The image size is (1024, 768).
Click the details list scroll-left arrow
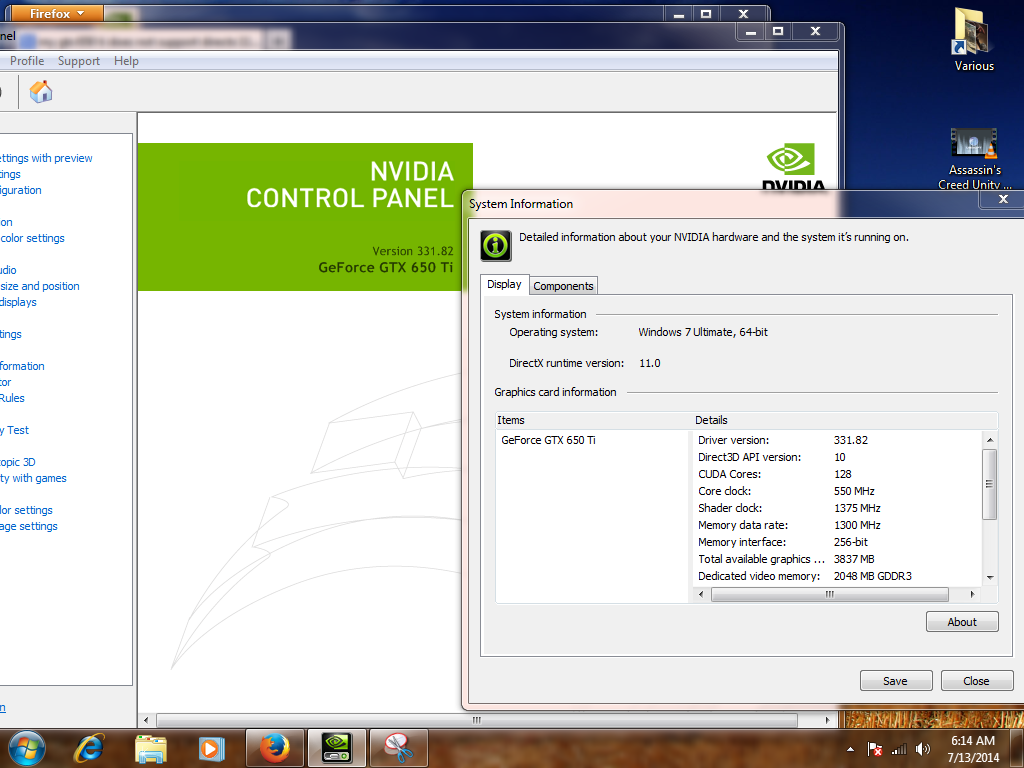point(701,594)
